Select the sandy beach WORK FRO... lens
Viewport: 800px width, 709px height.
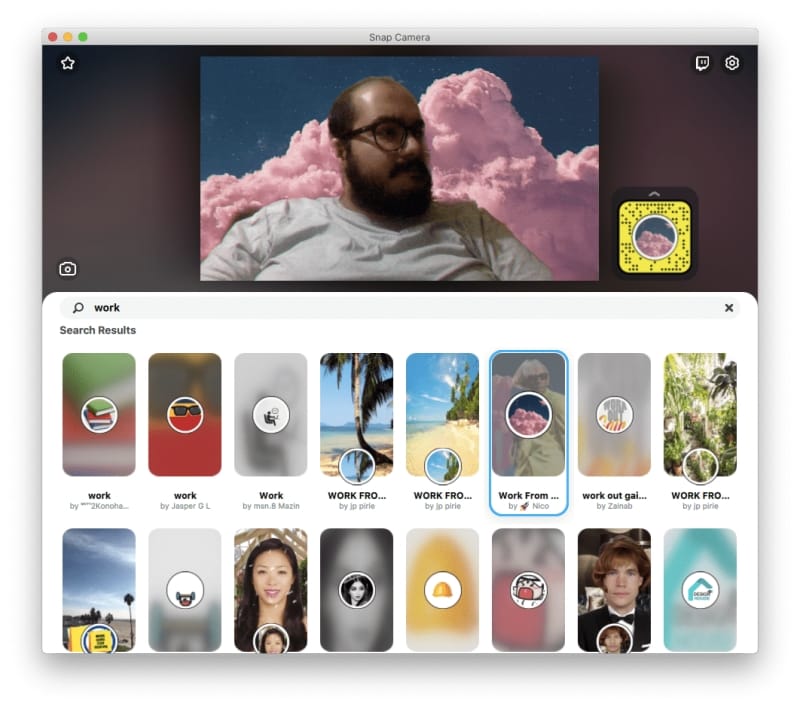coord(442,432)
